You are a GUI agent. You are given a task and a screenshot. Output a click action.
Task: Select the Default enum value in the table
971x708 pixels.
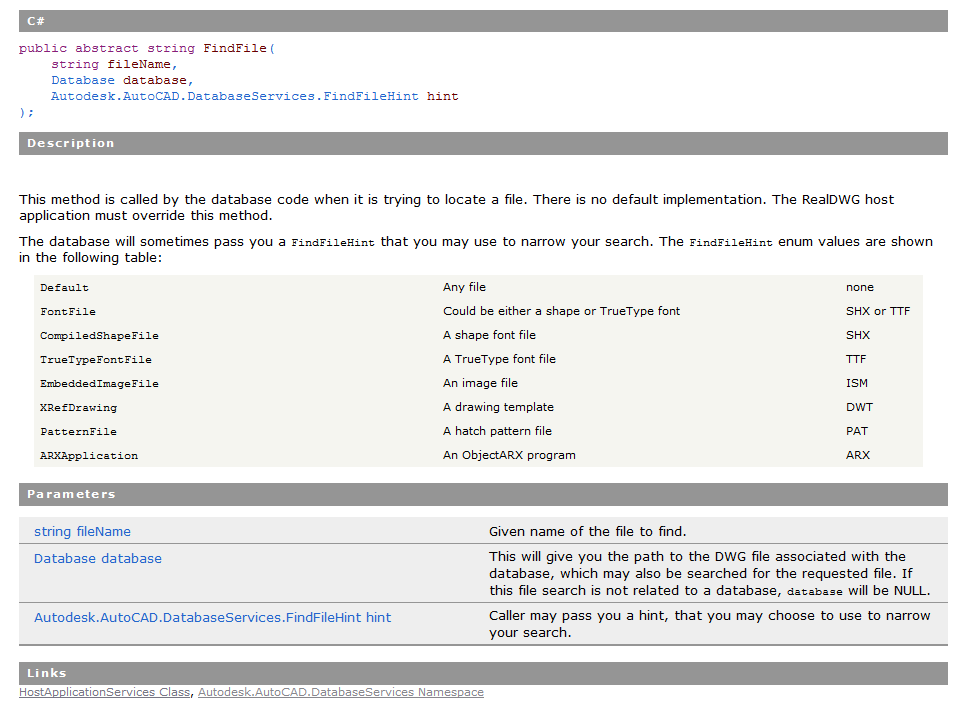coord(64,287)
